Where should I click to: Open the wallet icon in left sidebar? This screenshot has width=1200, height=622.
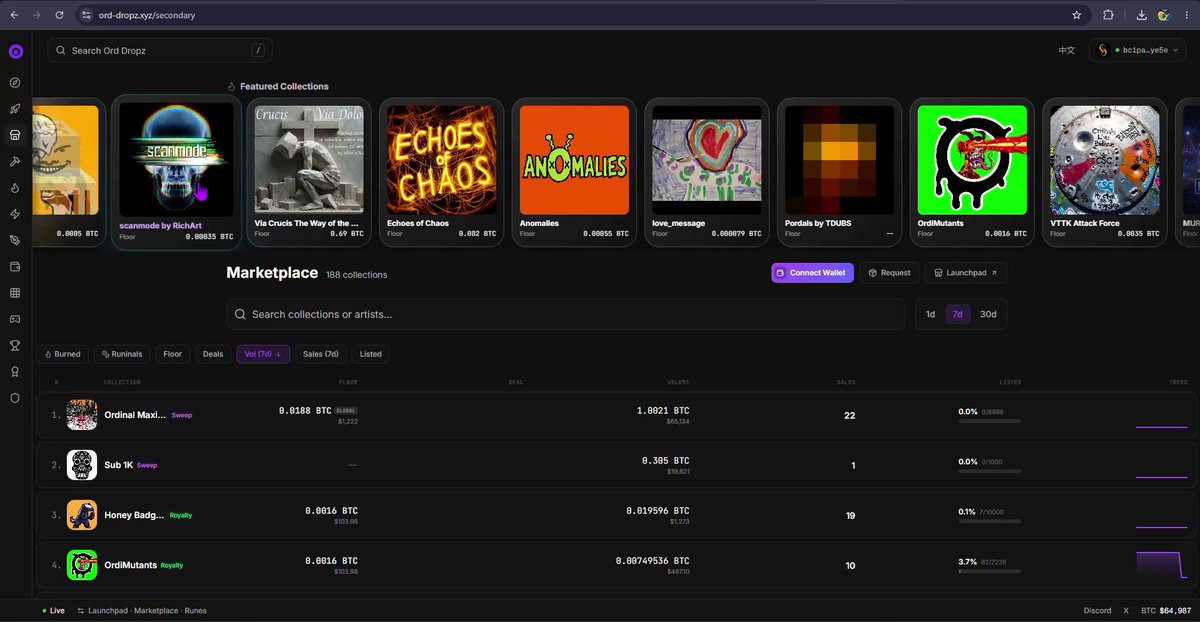(15, 267)
